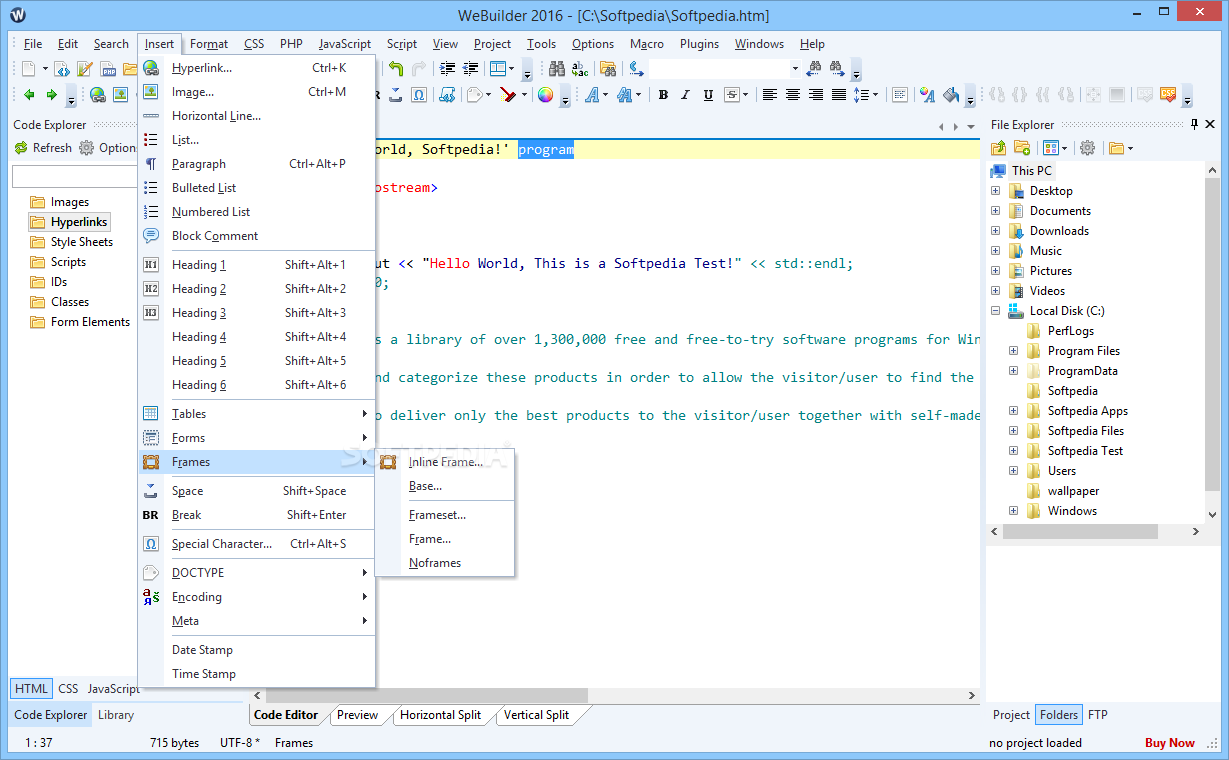The width and height of the screenshot is (1229, 760).
Task: Click the Find next binoculars icon
Action: pos(836,69)
